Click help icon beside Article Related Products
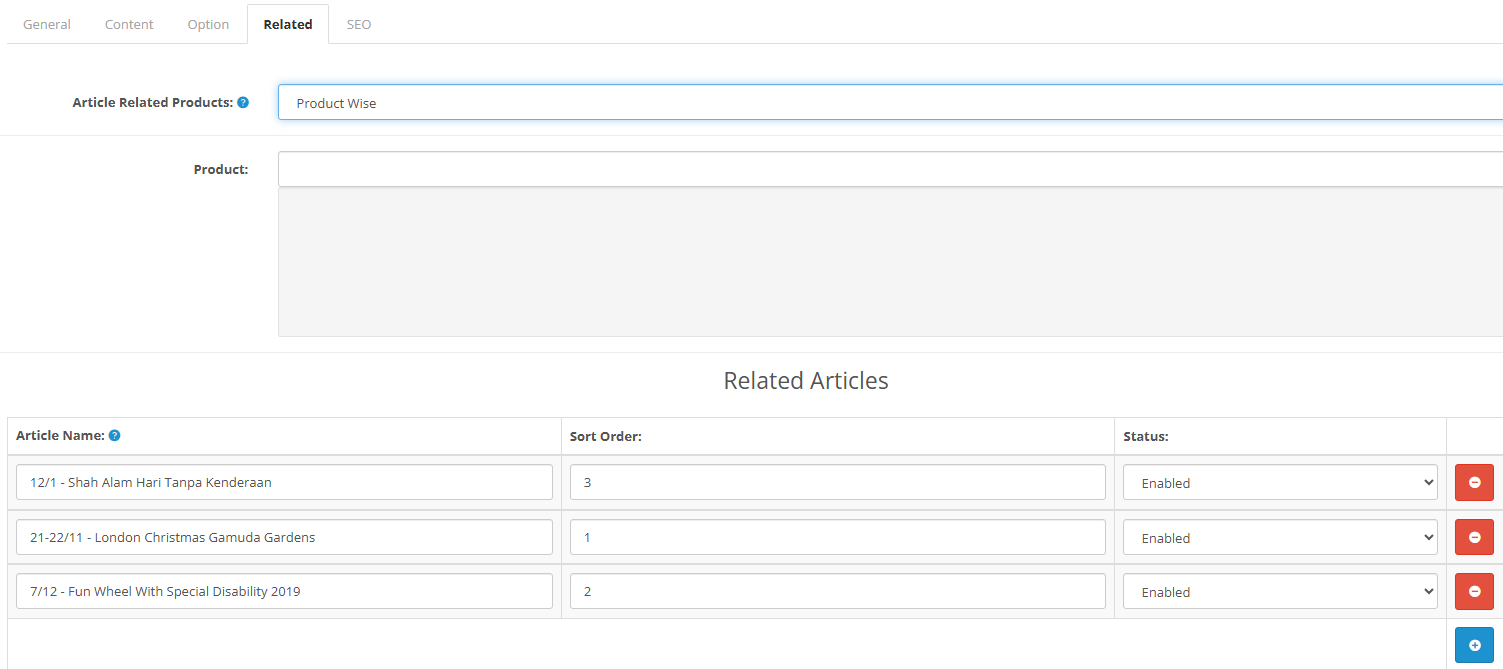The width and height of the screenshot is (1503, 669). click(243, 103)
